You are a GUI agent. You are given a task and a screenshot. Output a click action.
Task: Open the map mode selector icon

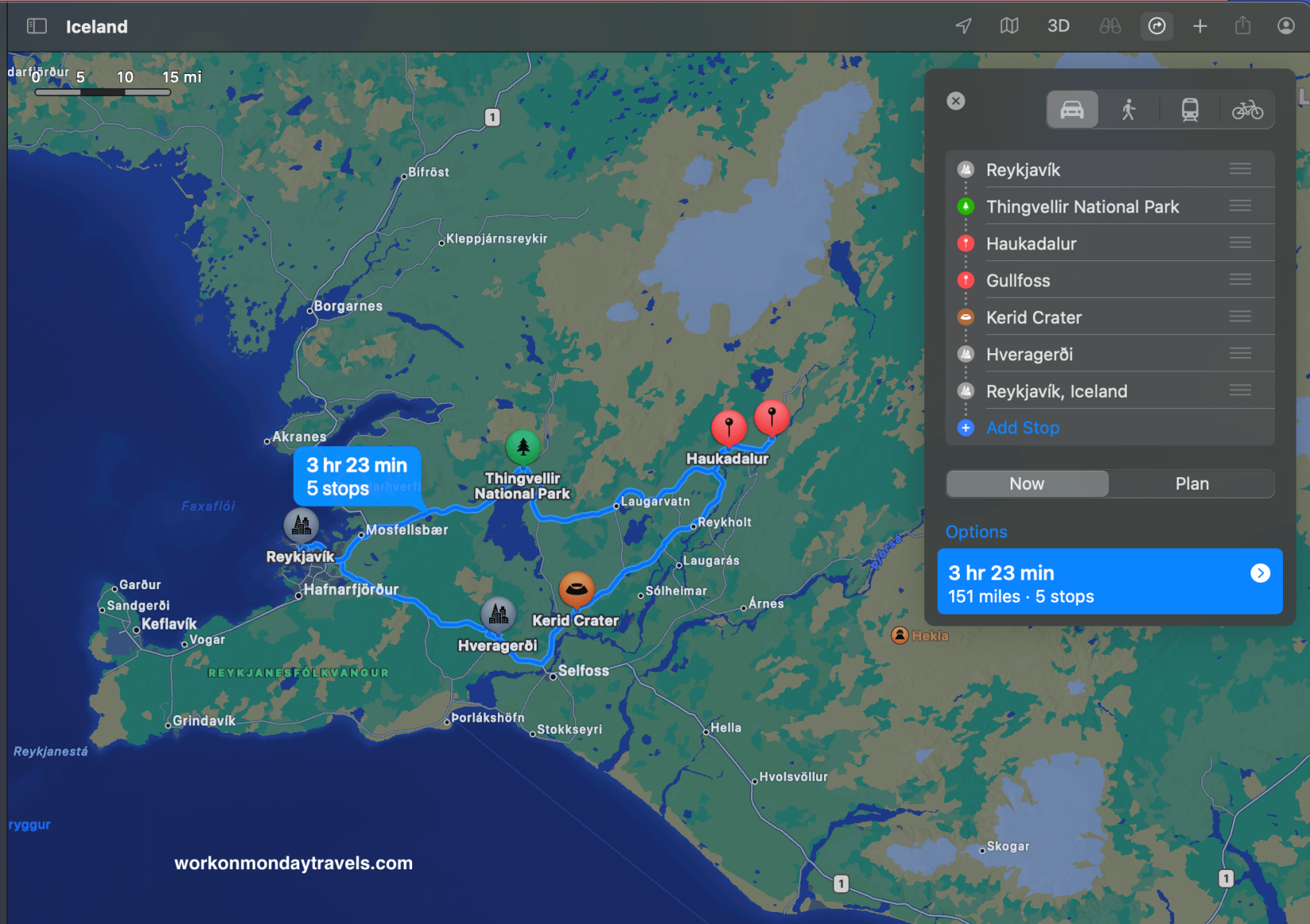[1009, 26]
